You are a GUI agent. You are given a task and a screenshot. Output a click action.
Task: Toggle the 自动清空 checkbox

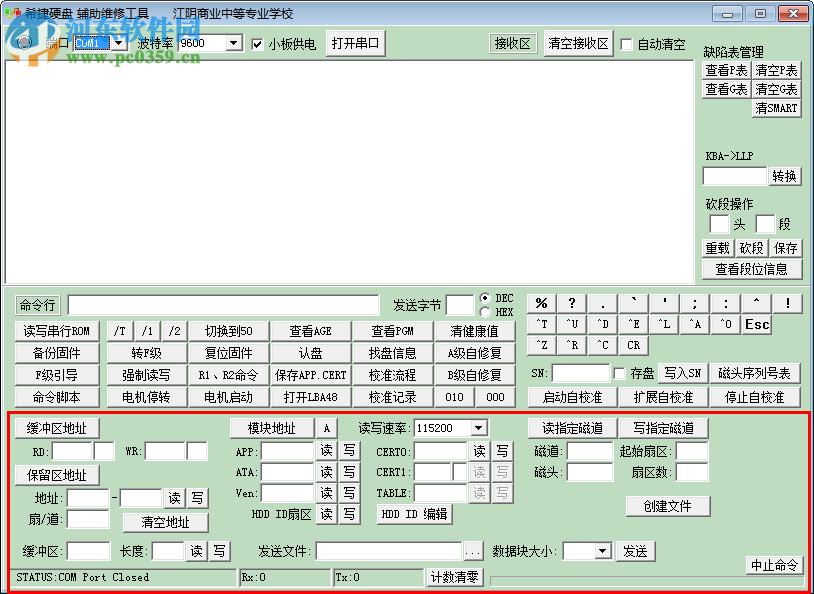tap(628, 43)
